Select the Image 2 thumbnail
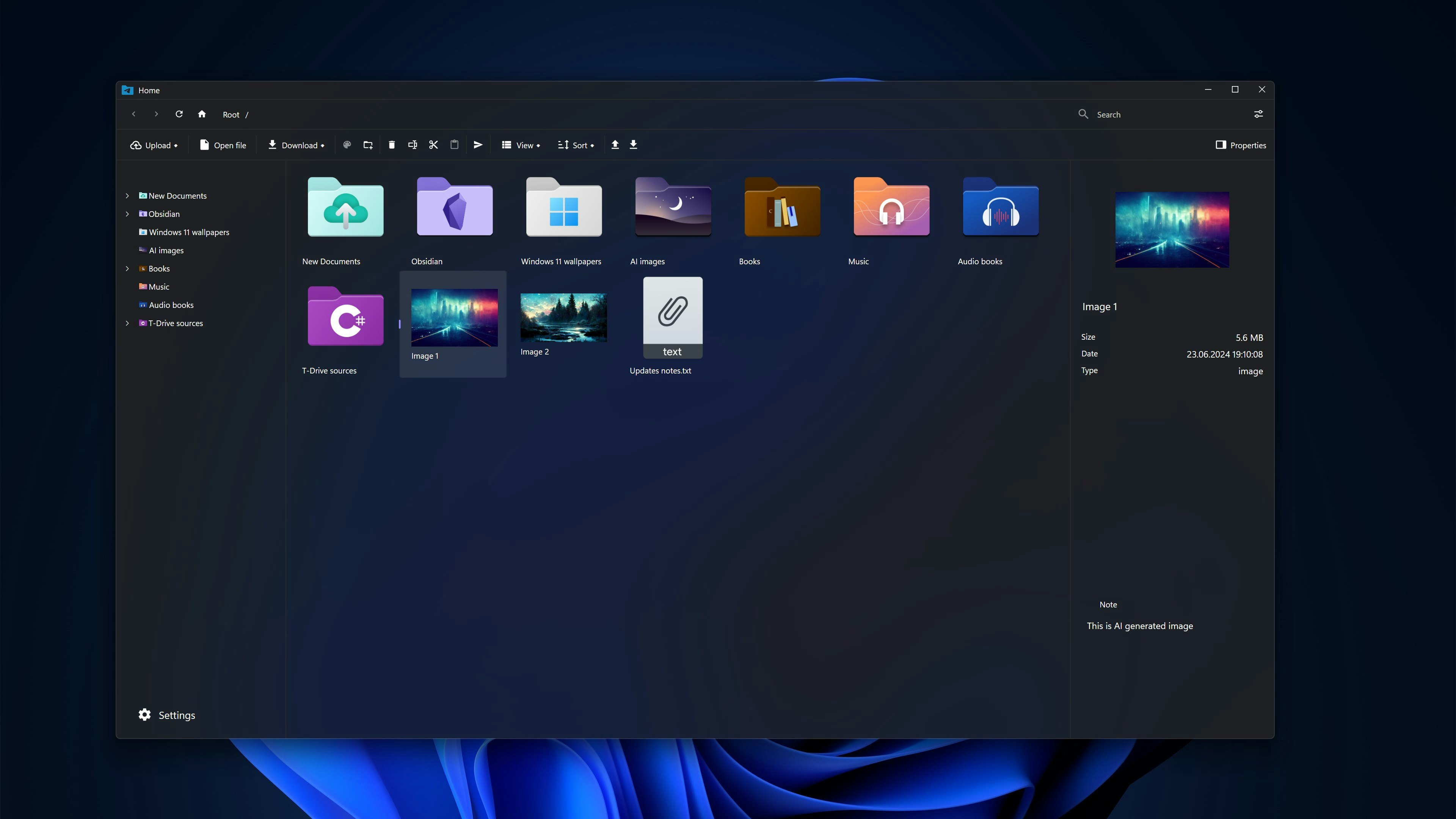This screenshot has width=1456, height=819. (563, 318)
